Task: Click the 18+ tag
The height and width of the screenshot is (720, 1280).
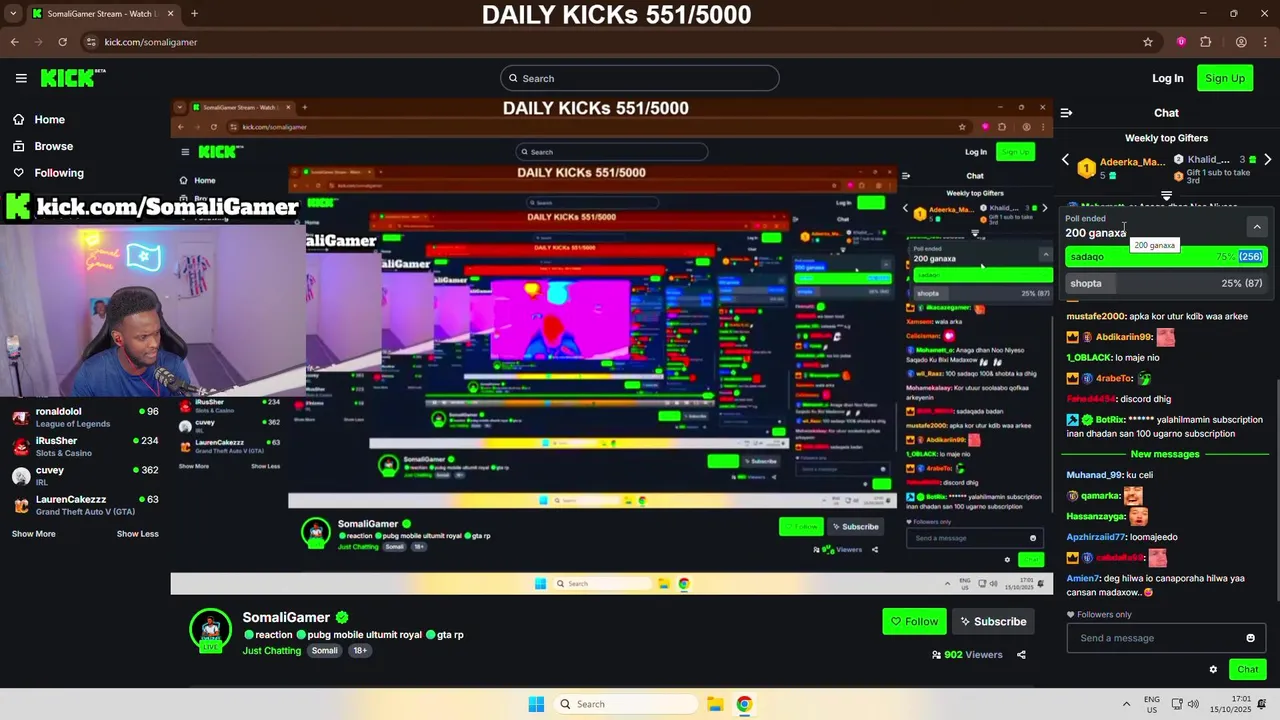Action: tap(359, 651)
